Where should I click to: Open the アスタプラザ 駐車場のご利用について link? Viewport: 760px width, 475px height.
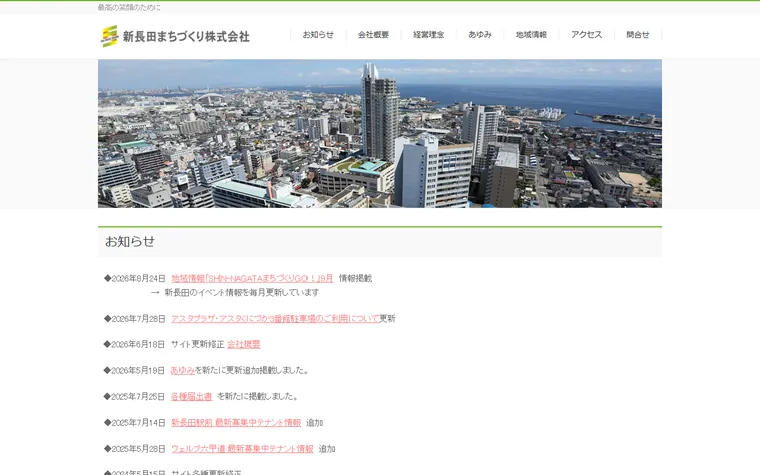275,318
